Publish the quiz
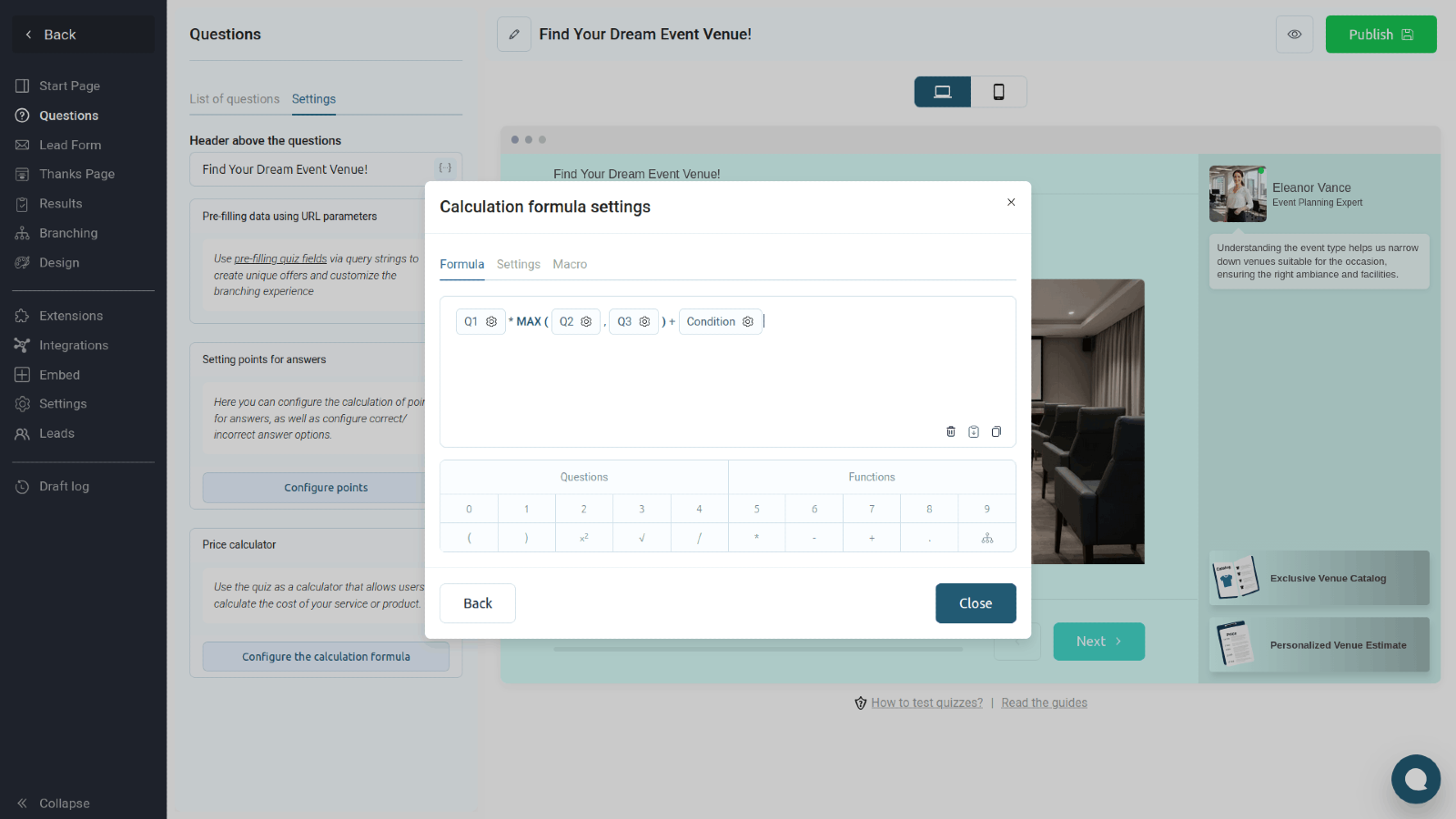1456x819 pixels. point(1380,34)
